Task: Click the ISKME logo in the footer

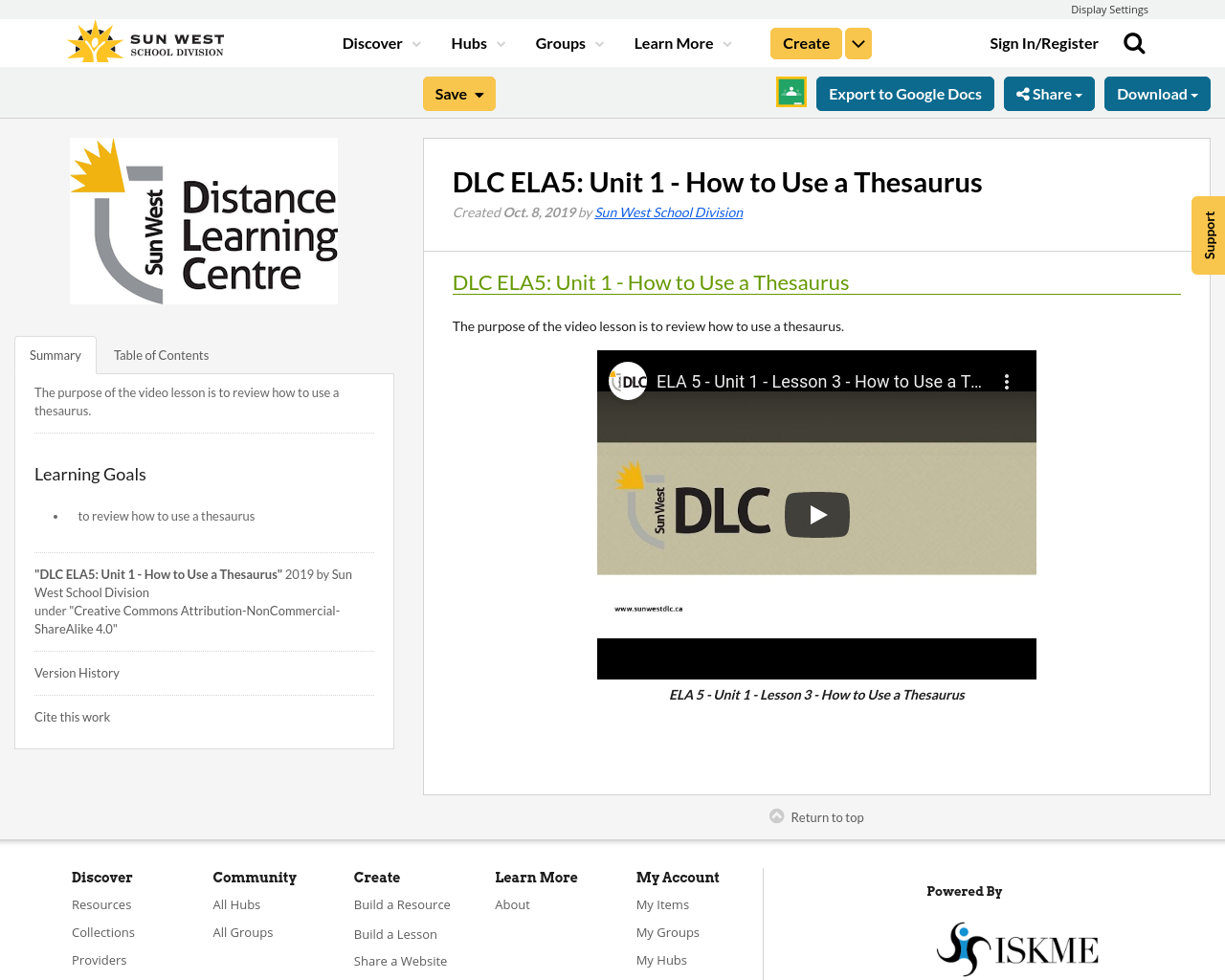Action: click(1016, 947)
